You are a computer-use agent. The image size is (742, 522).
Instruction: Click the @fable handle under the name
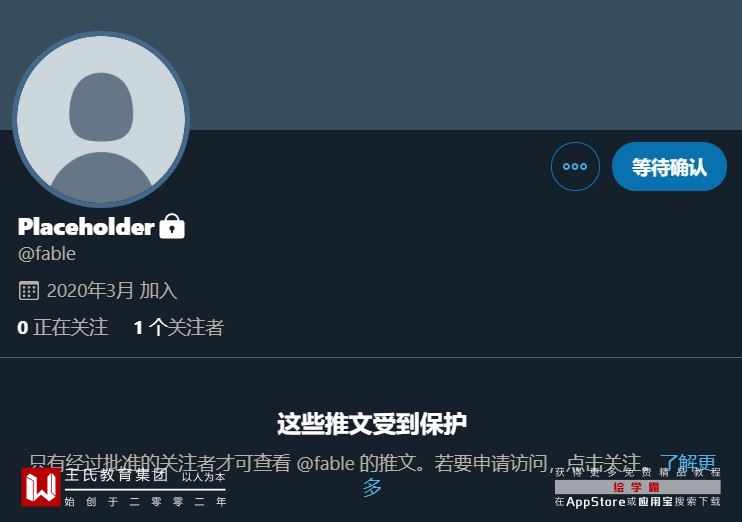coord(47,254)
